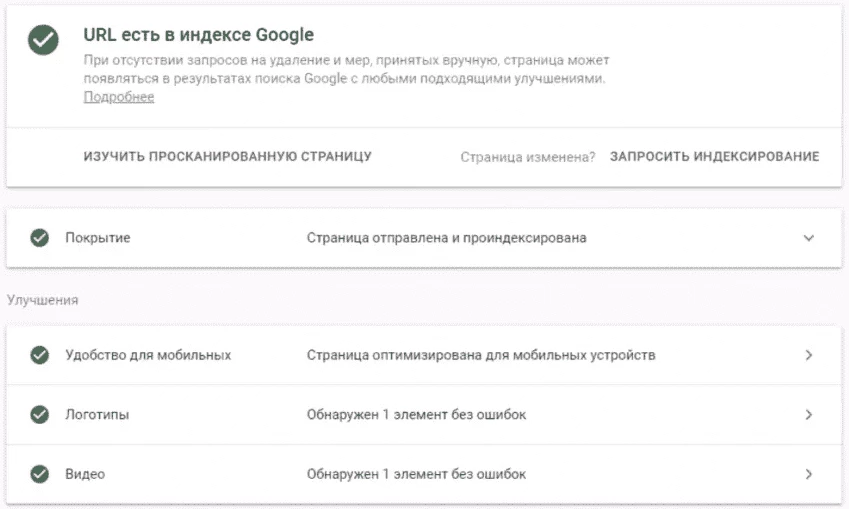This screenshot has width=849, height=509.
Task: Click Видео row 'Обнаружен 1 элемент без ошибок'
Action: tap(416, 474)
